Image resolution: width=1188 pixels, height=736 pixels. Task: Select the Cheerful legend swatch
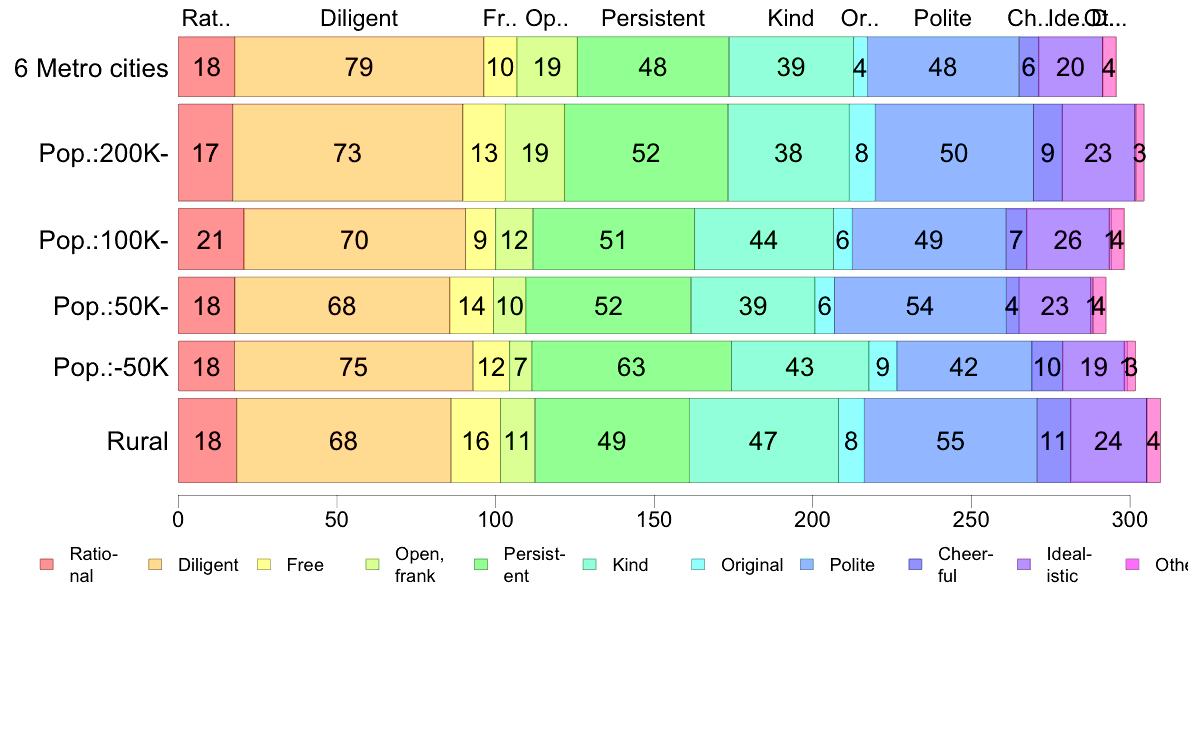pyautogui.click(x=915, y=564)
